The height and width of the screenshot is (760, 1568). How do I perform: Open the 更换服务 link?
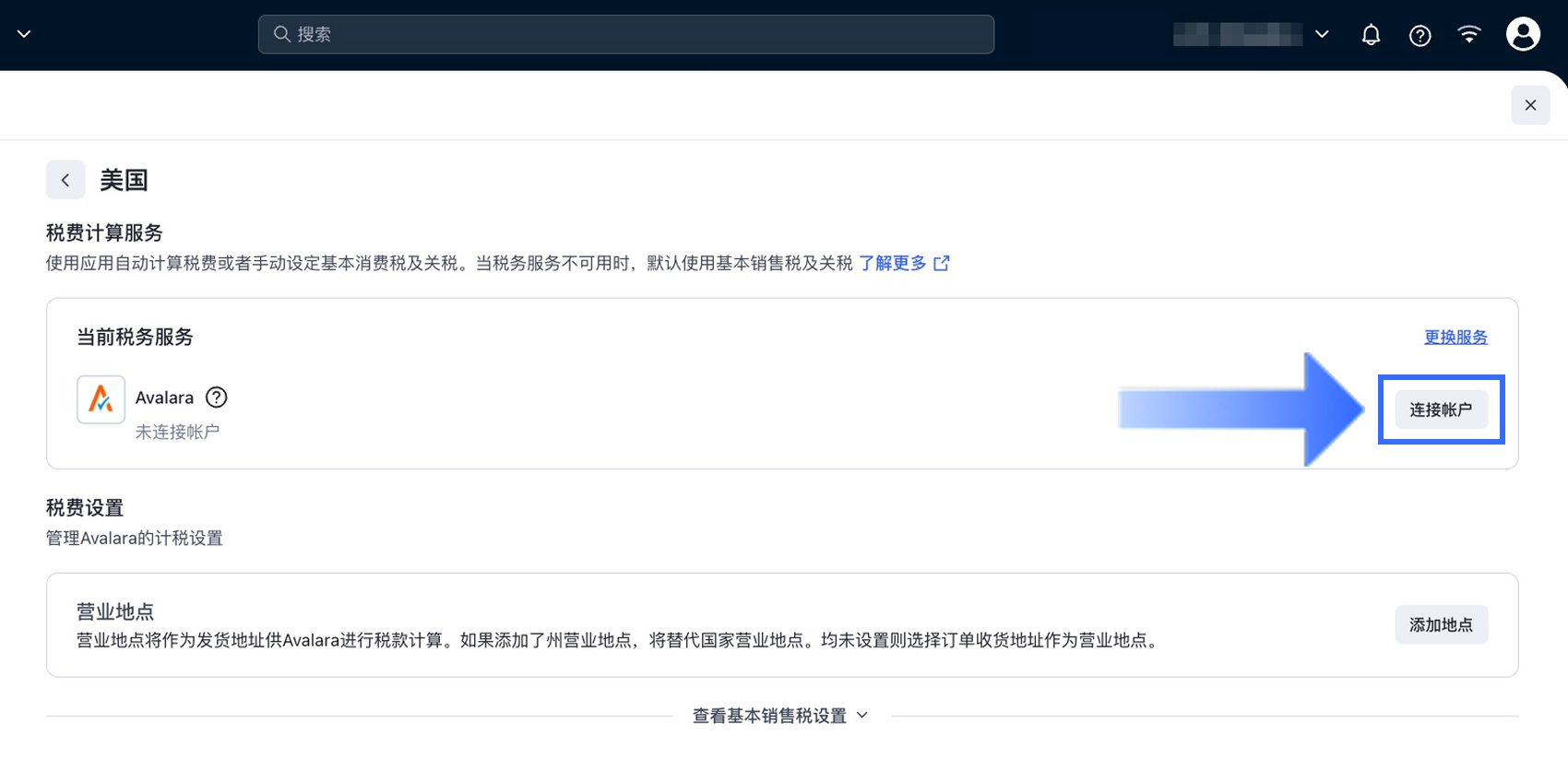pos(1455,338)
